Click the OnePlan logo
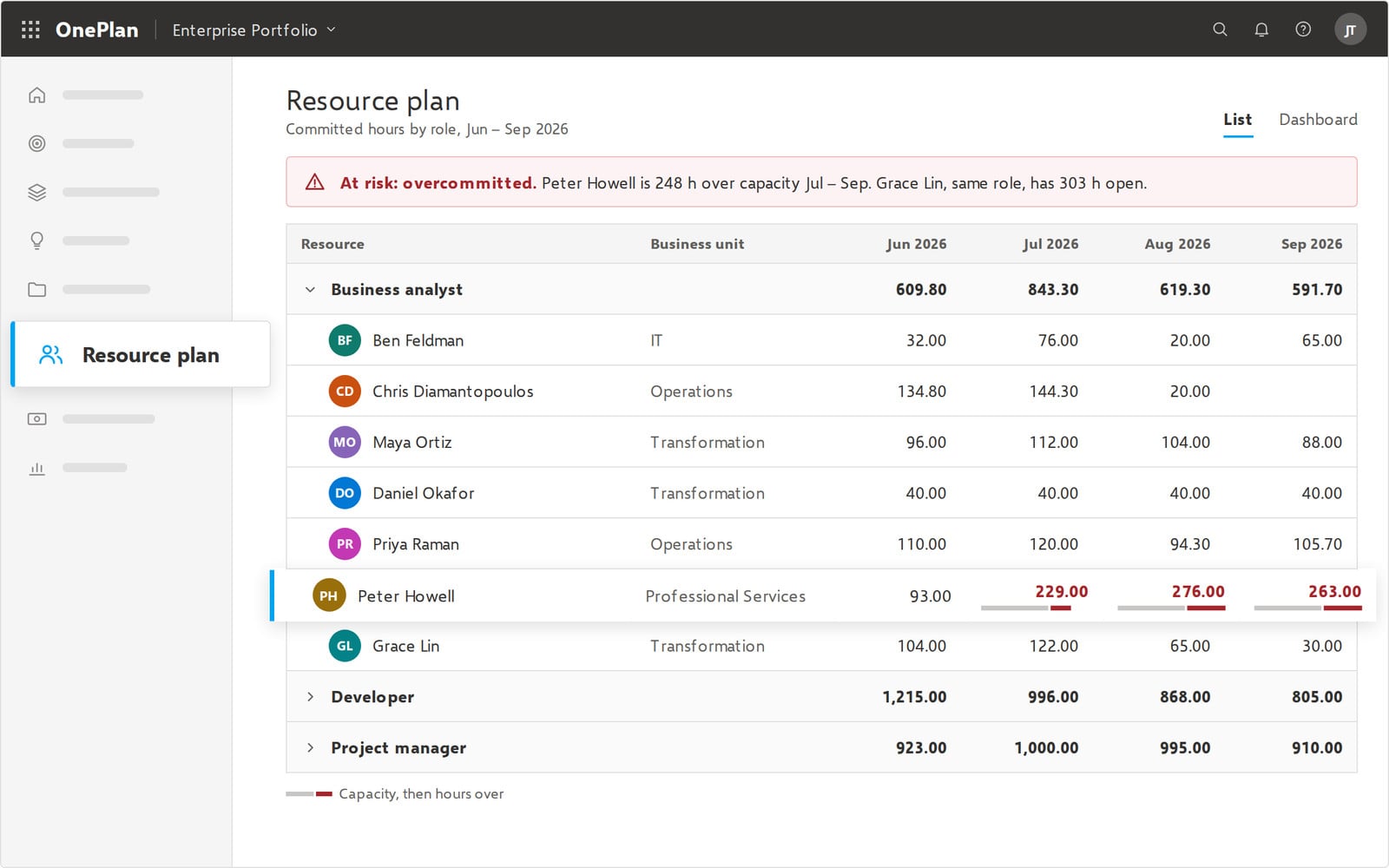Screen dimensions: 1389x868 coord(96,30)
